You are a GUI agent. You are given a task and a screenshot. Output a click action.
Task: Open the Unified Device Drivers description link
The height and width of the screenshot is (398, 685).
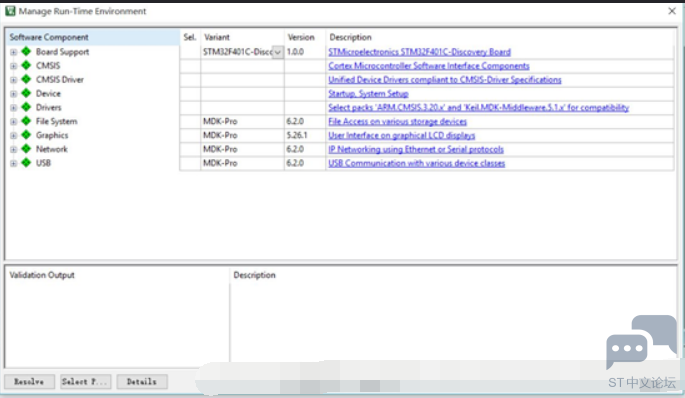(x=445, y=80)
